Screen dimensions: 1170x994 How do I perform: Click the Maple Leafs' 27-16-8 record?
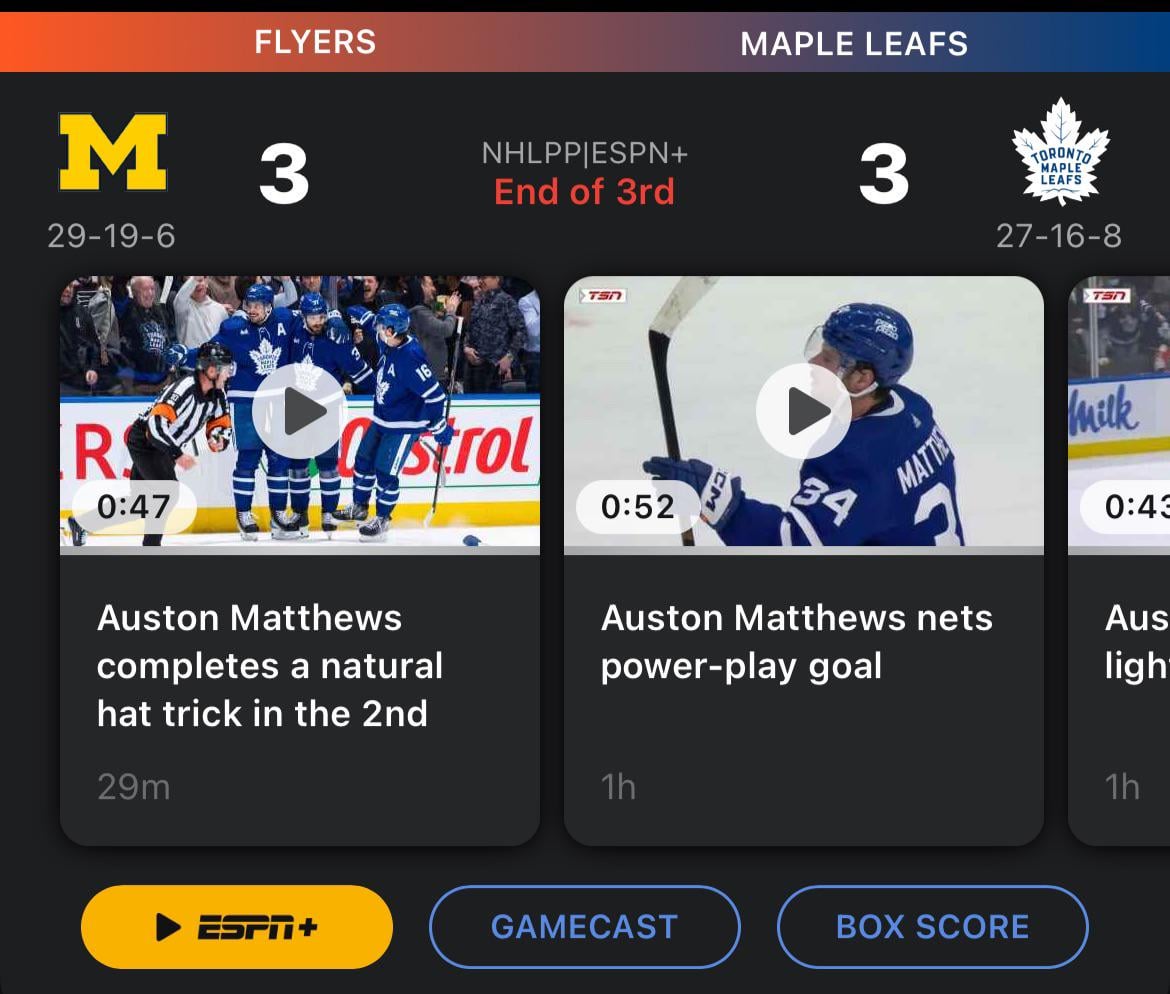(1059, 236)
